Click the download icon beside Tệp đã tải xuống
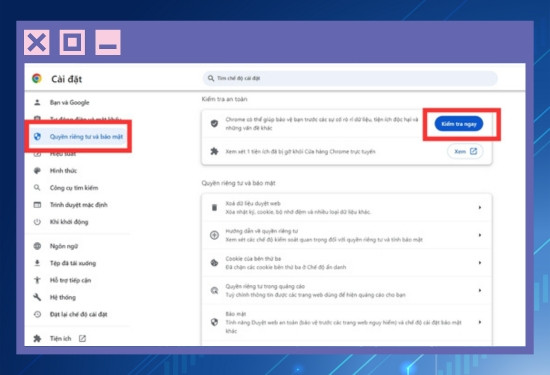This screenshot has height=375, width=550. pyautogui.click(x=37, y=263)
